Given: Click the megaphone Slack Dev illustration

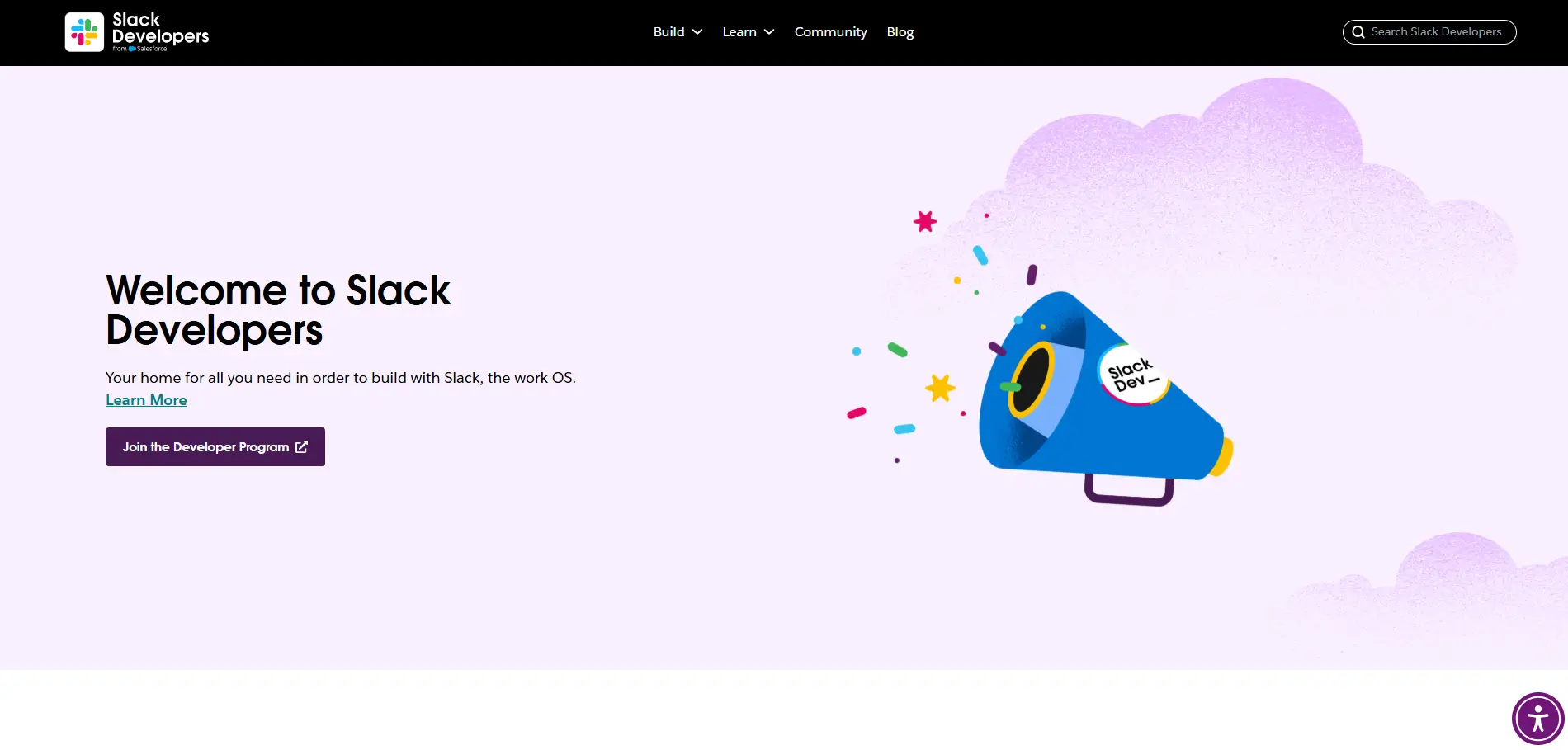Looking at the screenshot, I should (x=1106, y=399).
